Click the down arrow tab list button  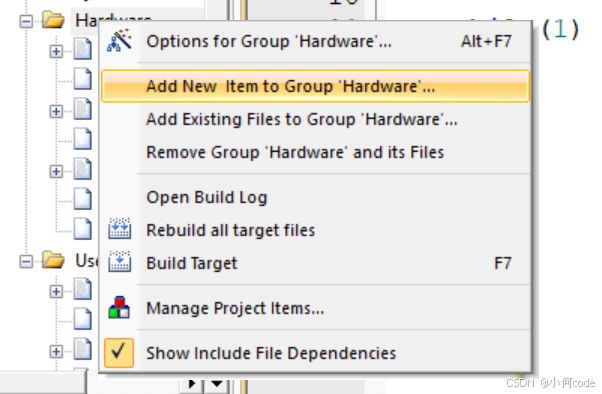click(x=217, y=383)
